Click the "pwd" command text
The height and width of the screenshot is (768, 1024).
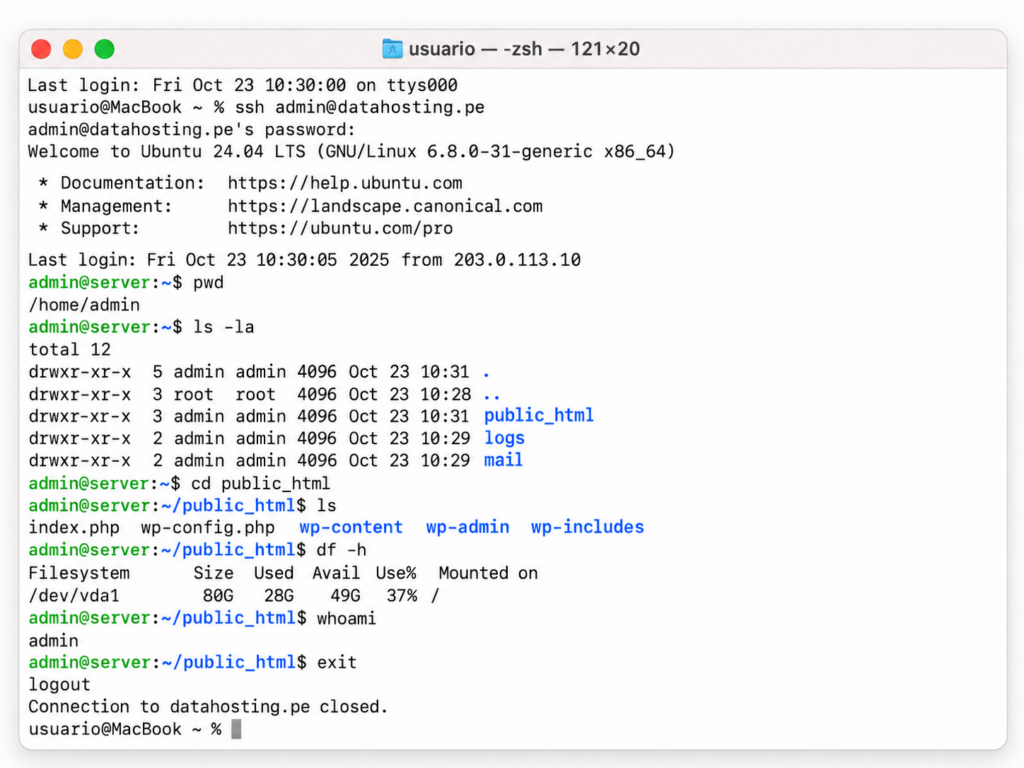[x=208, y=283]
